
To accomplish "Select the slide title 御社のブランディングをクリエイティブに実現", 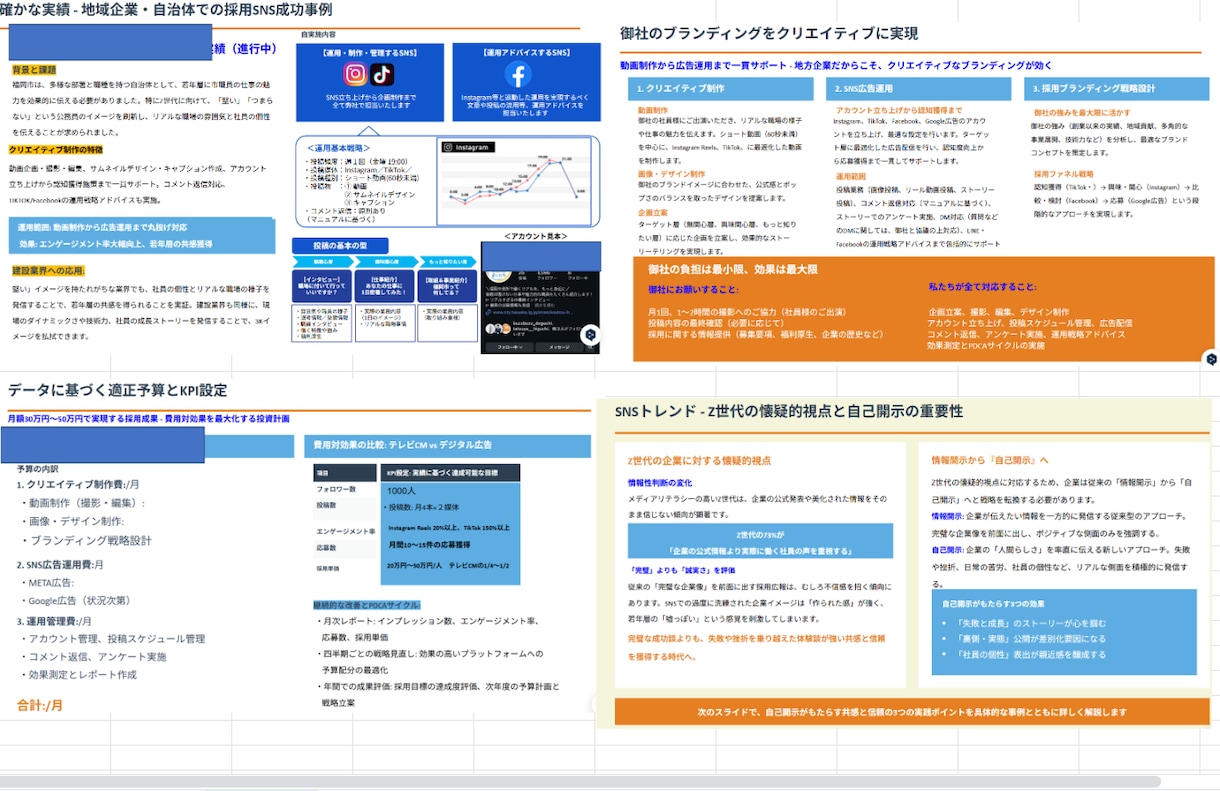I will (769, 33).
